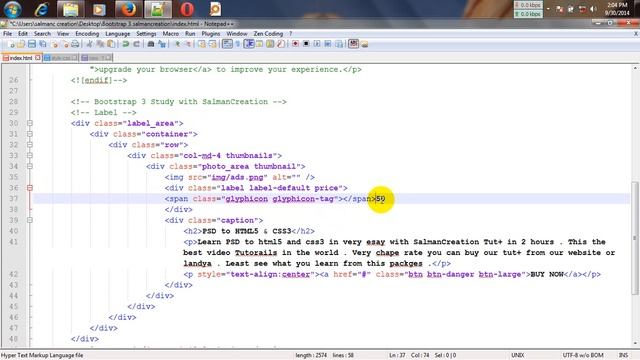Viewport: 640px width, 360px height.
Task: Switch to the second document tab
Action: [60, 58]
